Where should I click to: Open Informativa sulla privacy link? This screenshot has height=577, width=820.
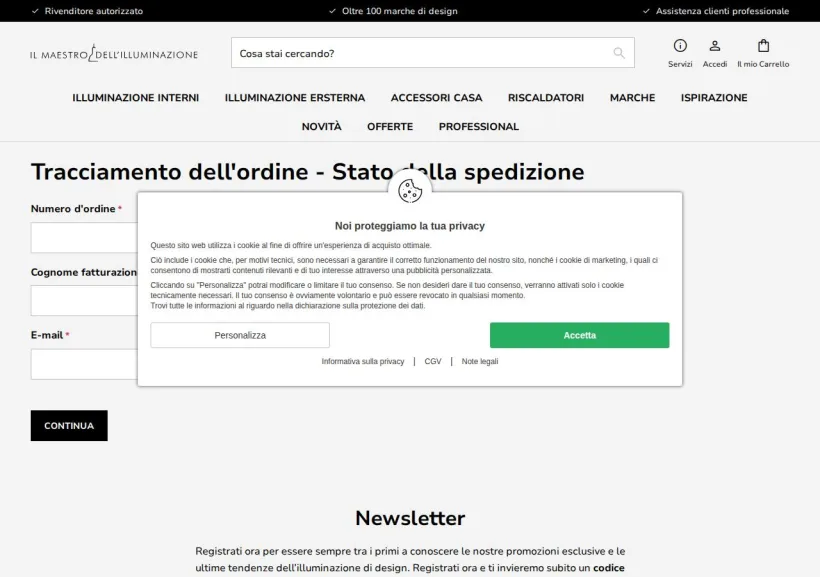[362, 361]
